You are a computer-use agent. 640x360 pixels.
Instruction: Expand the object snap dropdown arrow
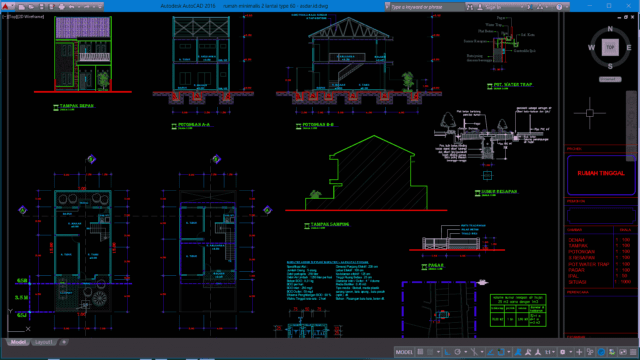click(x=509, y=352)
